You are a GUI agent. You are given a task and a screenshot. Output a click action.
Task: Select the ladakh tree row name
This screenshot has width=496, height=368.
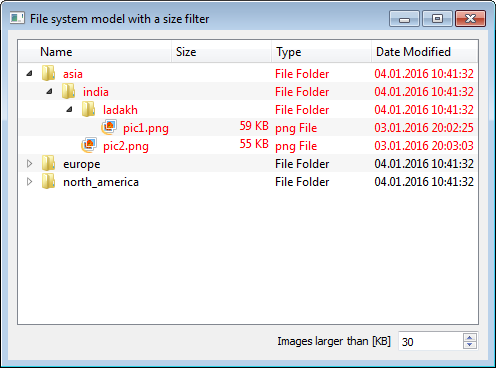(120, 110)
